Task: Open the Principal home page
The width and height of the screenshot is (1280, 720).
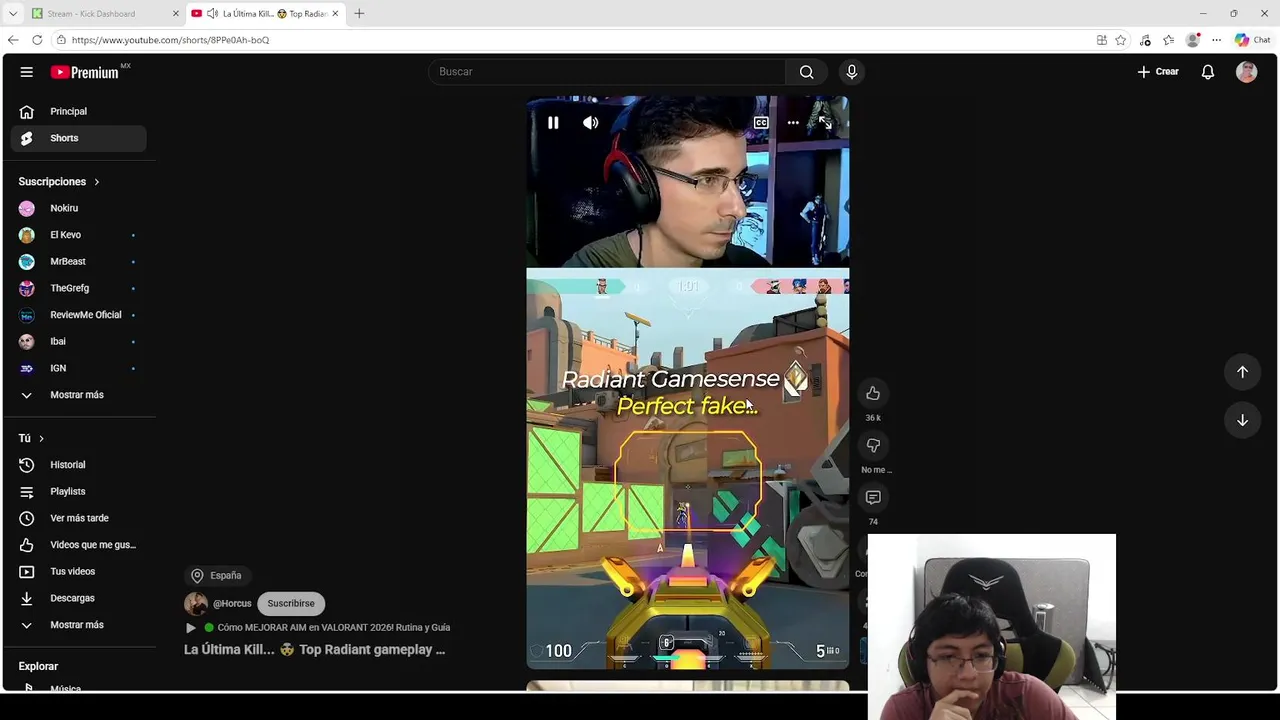Action: (78, 111)
